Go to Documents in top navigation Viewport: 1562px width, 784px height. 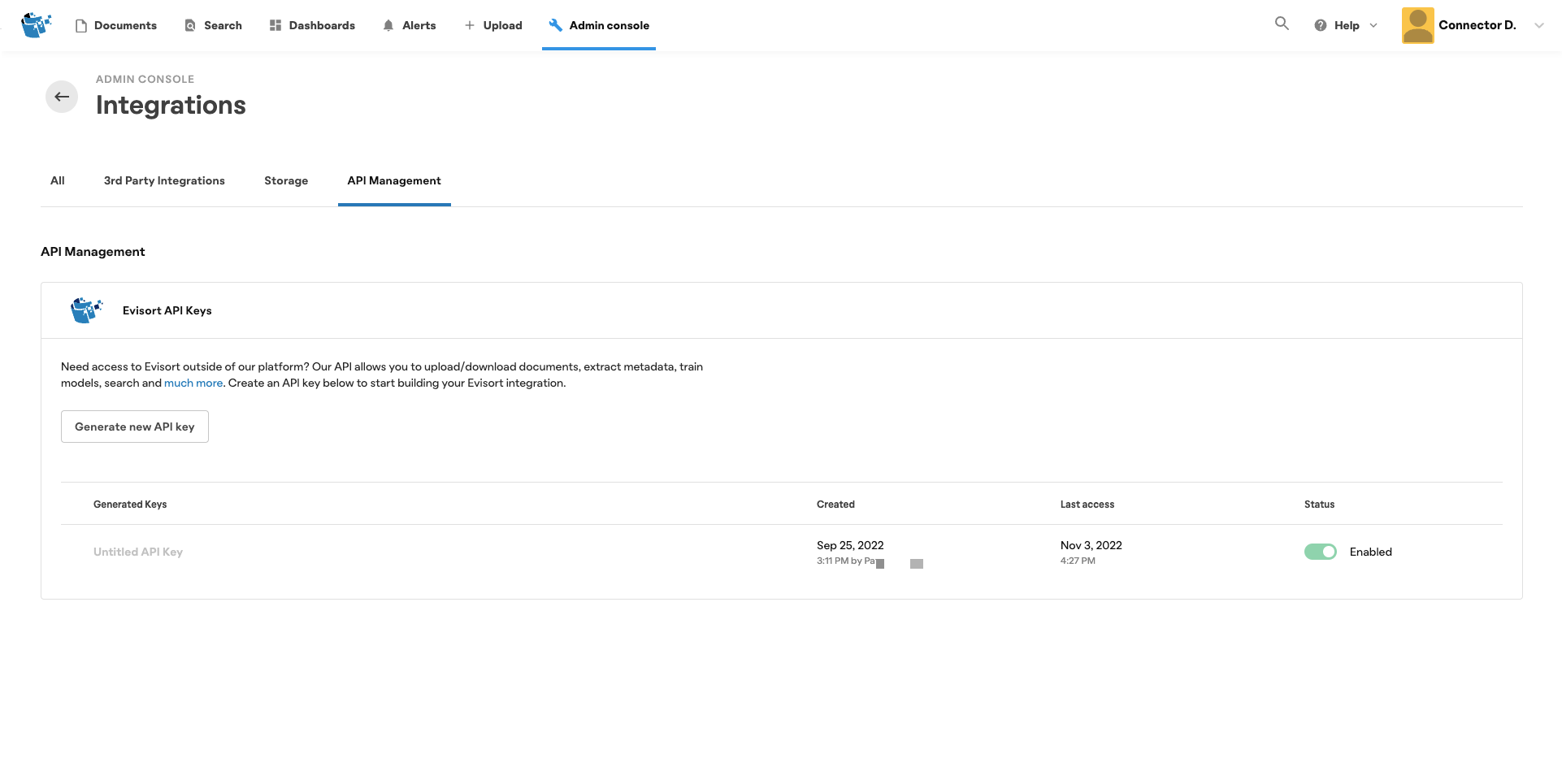[116, 25]
